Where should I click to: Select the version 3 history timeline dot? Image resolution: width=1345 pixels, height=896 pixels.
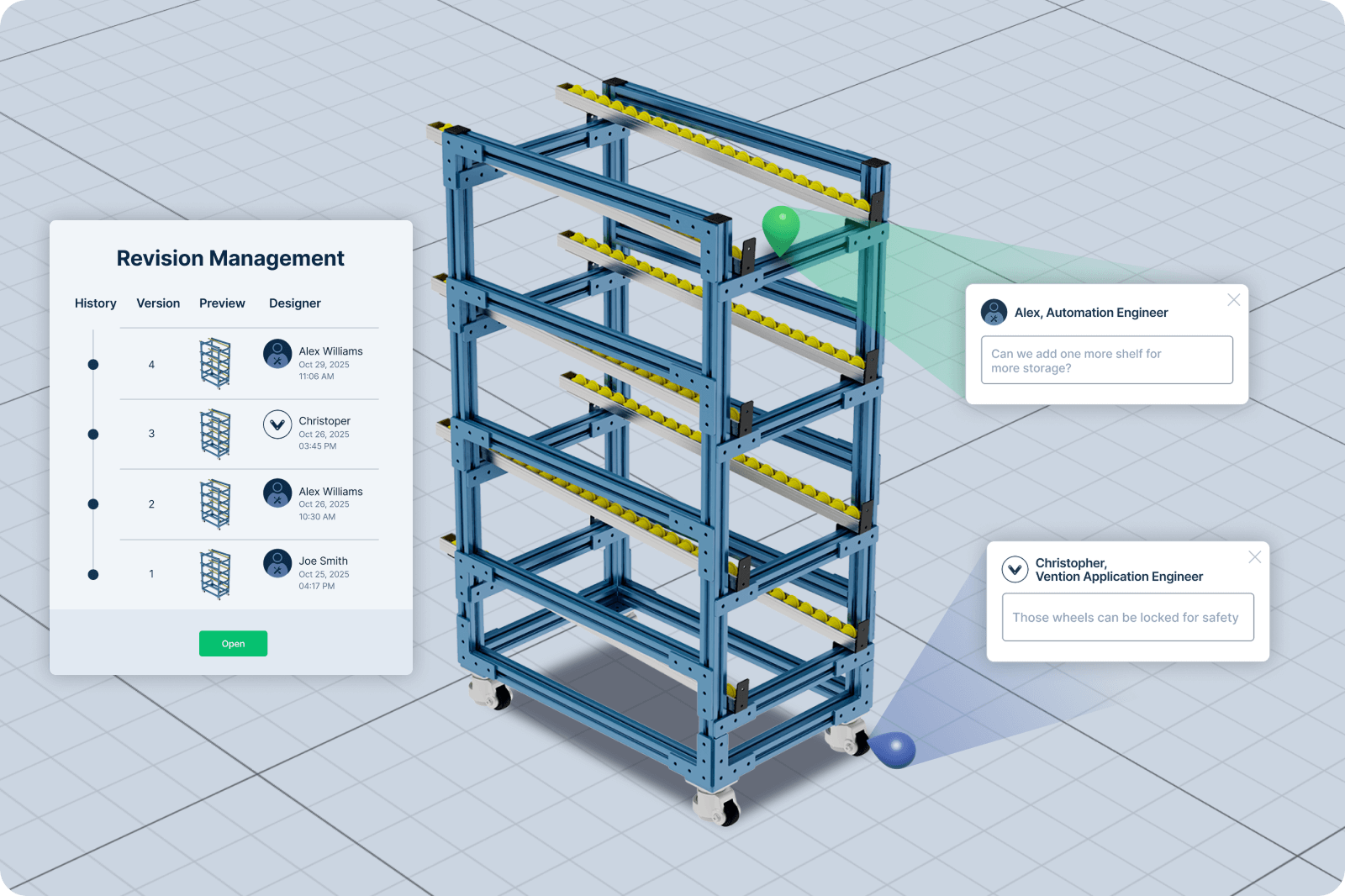click(x=93, y=435)
